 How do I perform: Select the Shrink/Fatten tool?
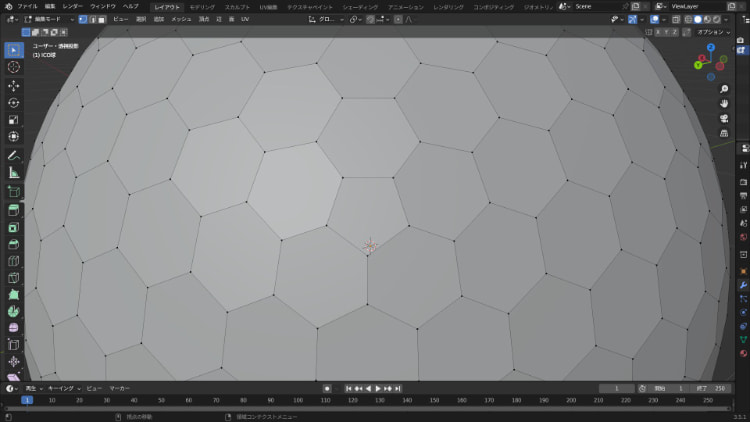pyautogui.click(x=14, y=361)
